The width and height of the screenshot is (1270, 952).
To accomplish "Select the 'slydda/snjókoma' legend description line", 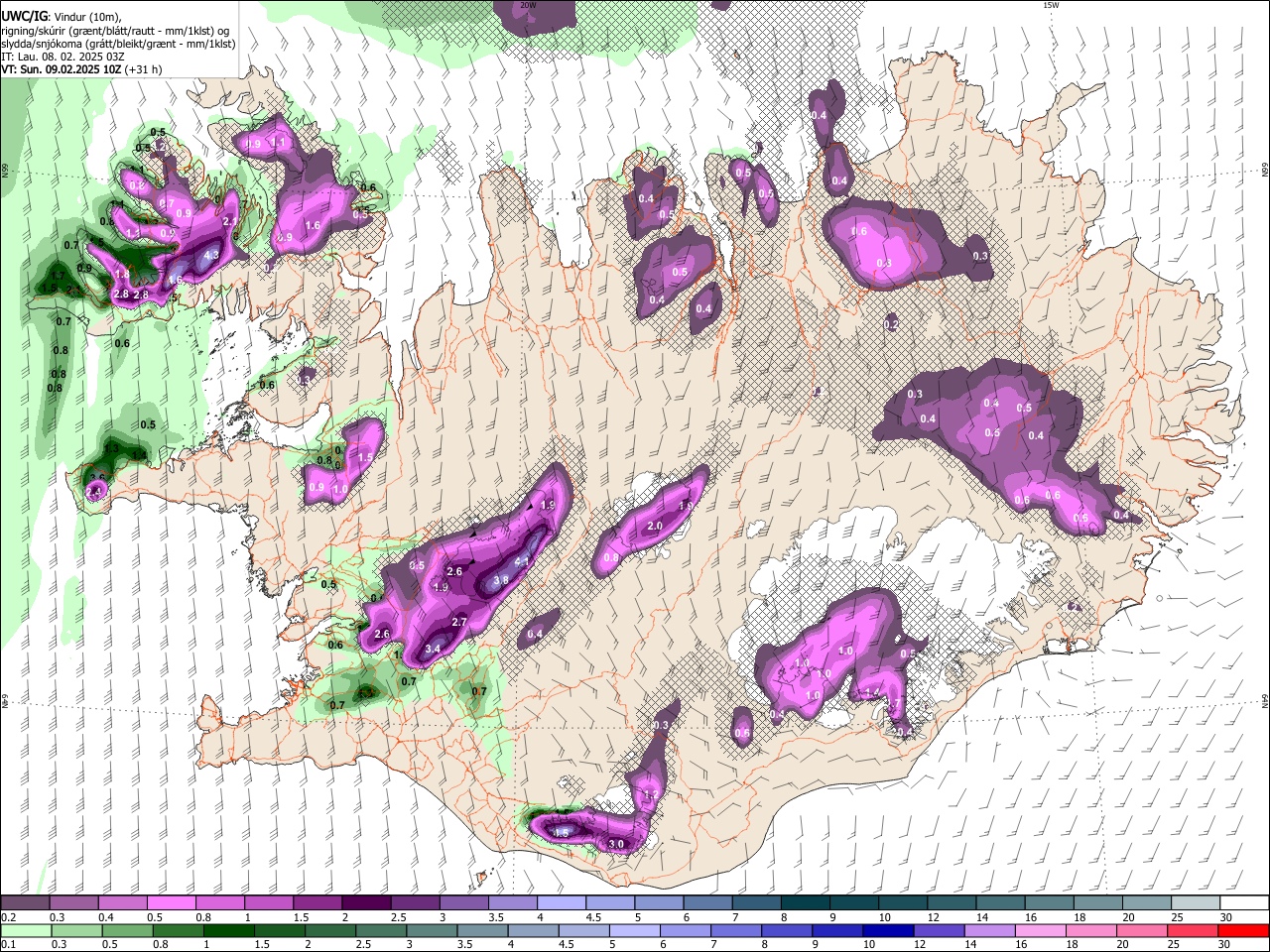I will click(118, 44).
